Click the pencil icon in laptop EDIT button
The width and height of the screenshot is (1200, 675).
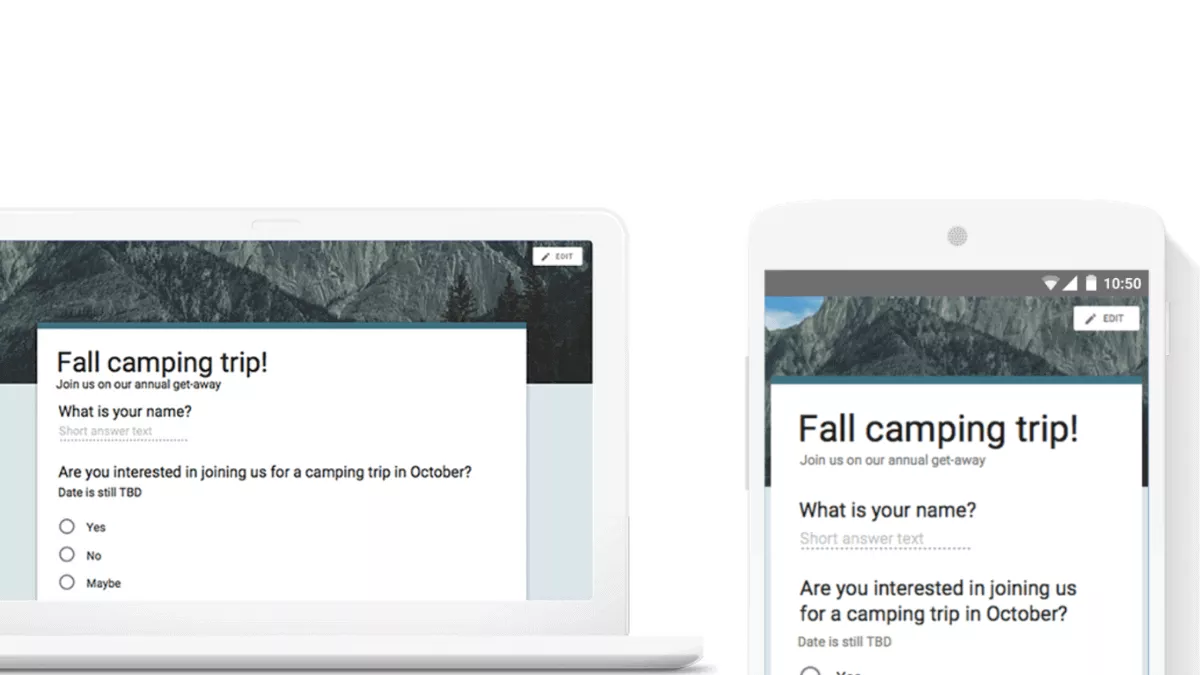pos(546,257)
